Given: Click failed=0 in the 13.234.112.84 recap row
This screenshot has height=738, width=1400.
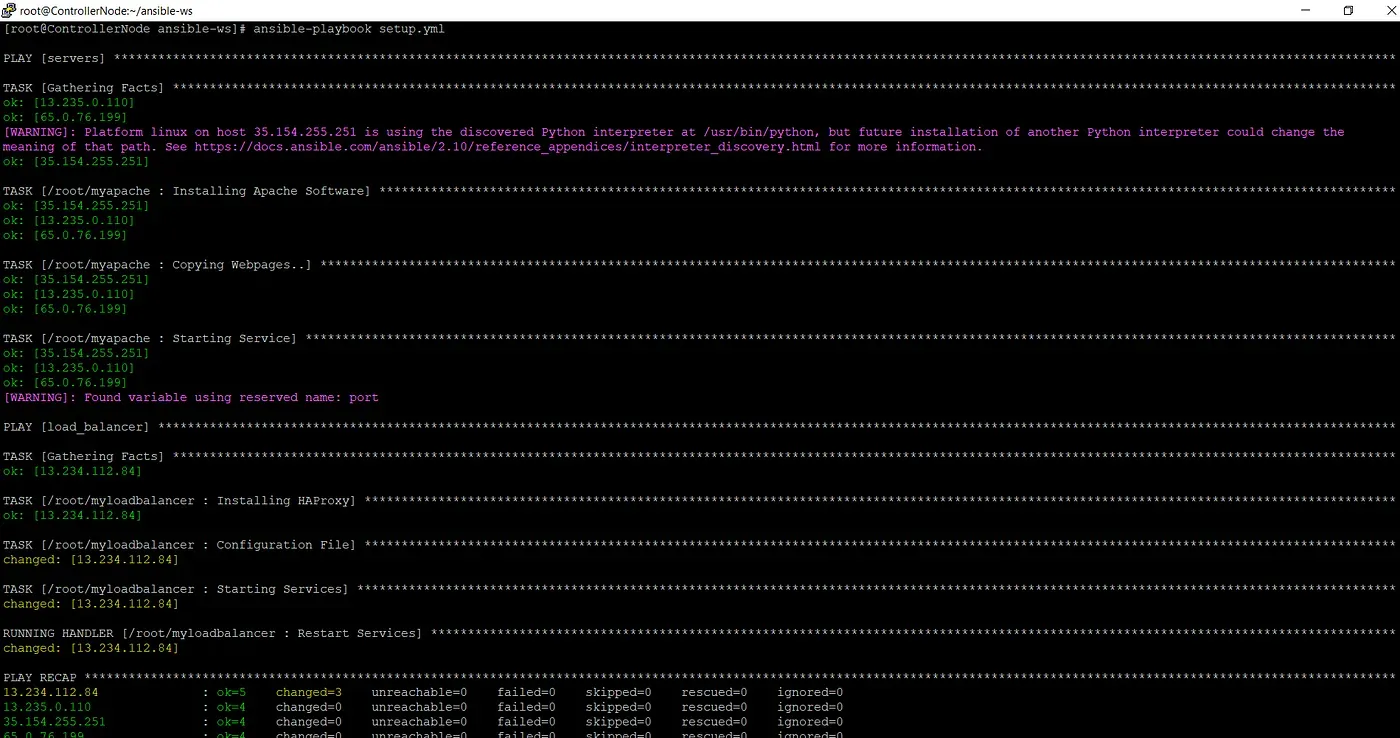Looking at the screenshot, I should 526,692.
